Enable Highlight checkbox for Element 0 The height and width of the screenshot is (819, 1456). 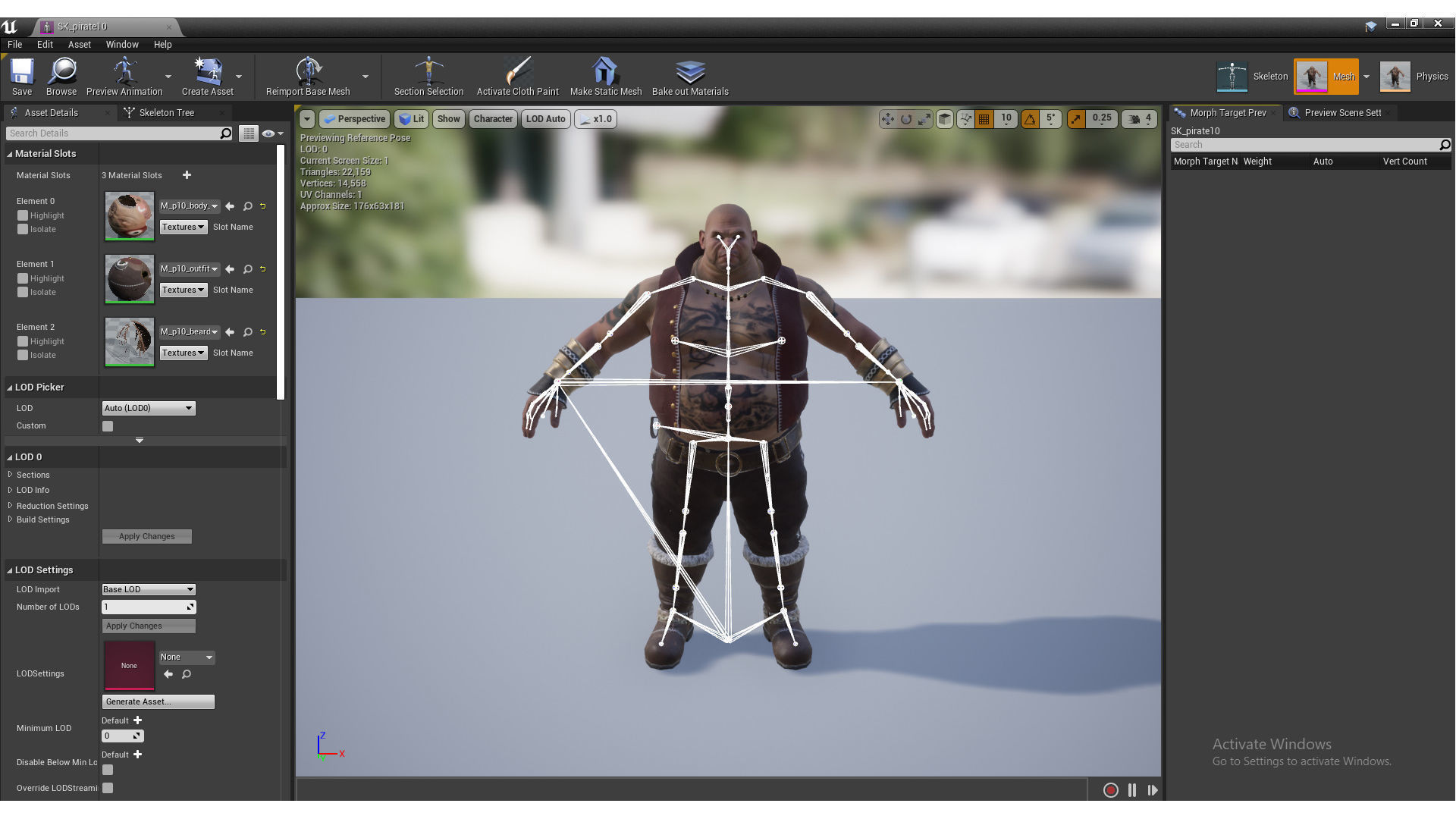click(x=23, y=215)
